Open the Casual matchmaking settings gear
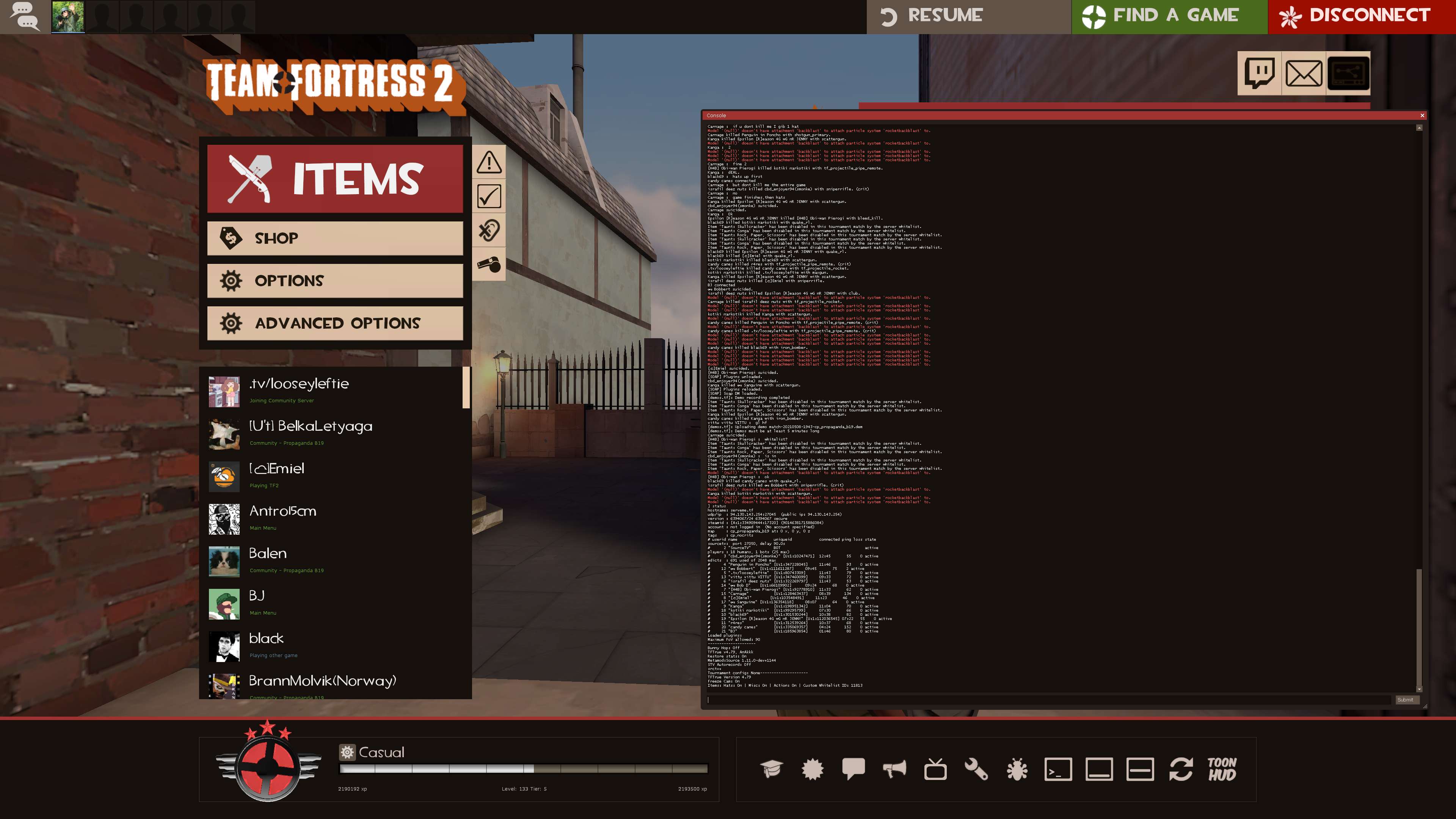 pyautogui.click(x=347, y=752)
